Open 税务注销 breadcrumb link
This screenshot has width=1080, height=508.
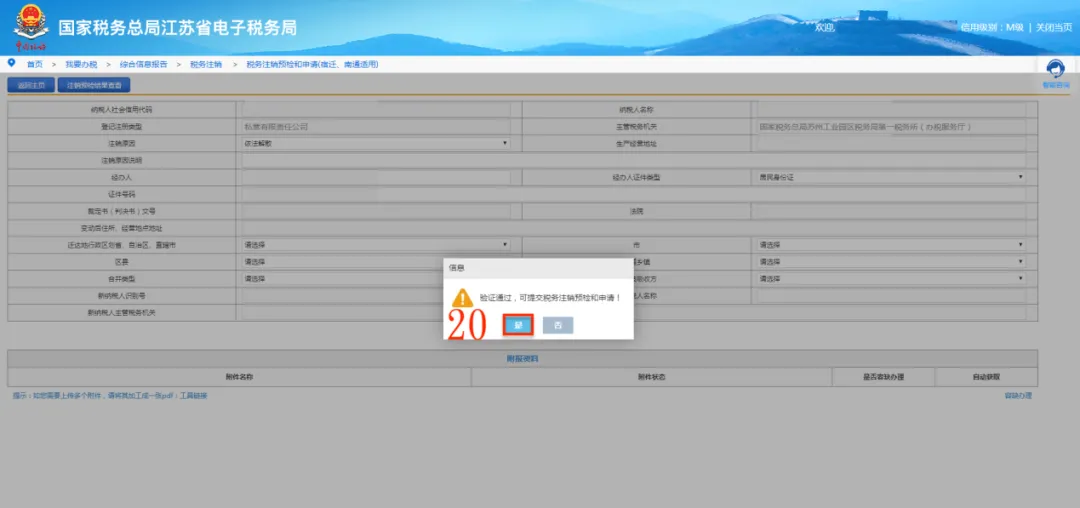[206, 64]
